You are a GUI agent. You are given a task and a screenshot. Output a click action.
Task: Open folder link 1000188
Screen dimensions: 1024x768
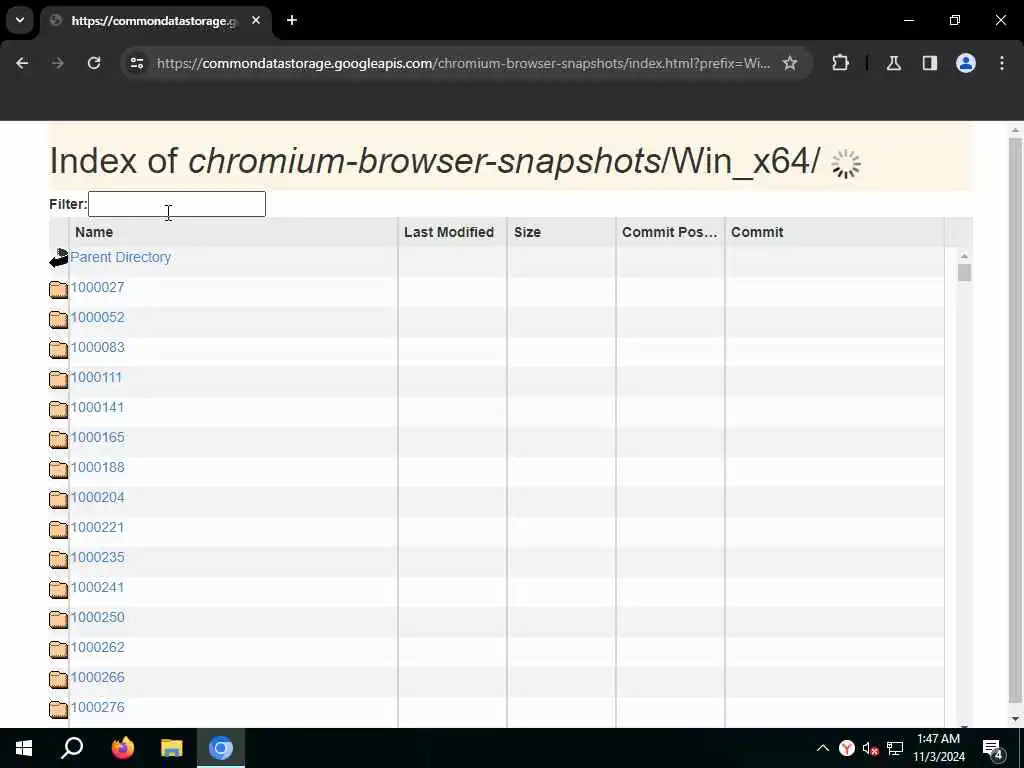click(97, 468)
